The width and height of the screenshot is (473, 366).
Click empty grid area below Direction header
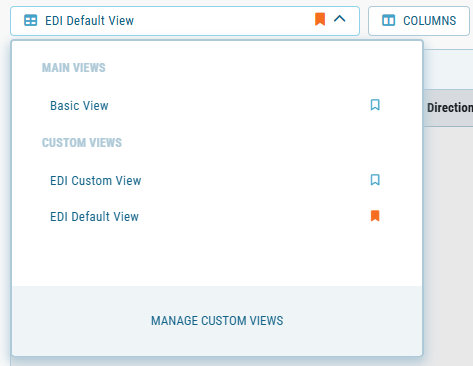tap(448, 233)
